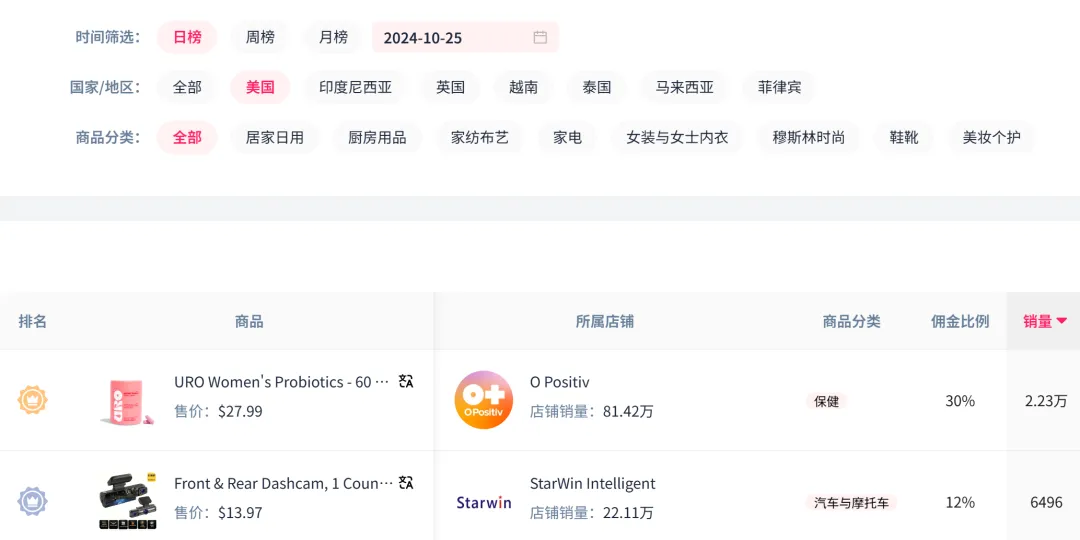Click the 保健 category tag
1080x540 pixels.
click(827, 401)
